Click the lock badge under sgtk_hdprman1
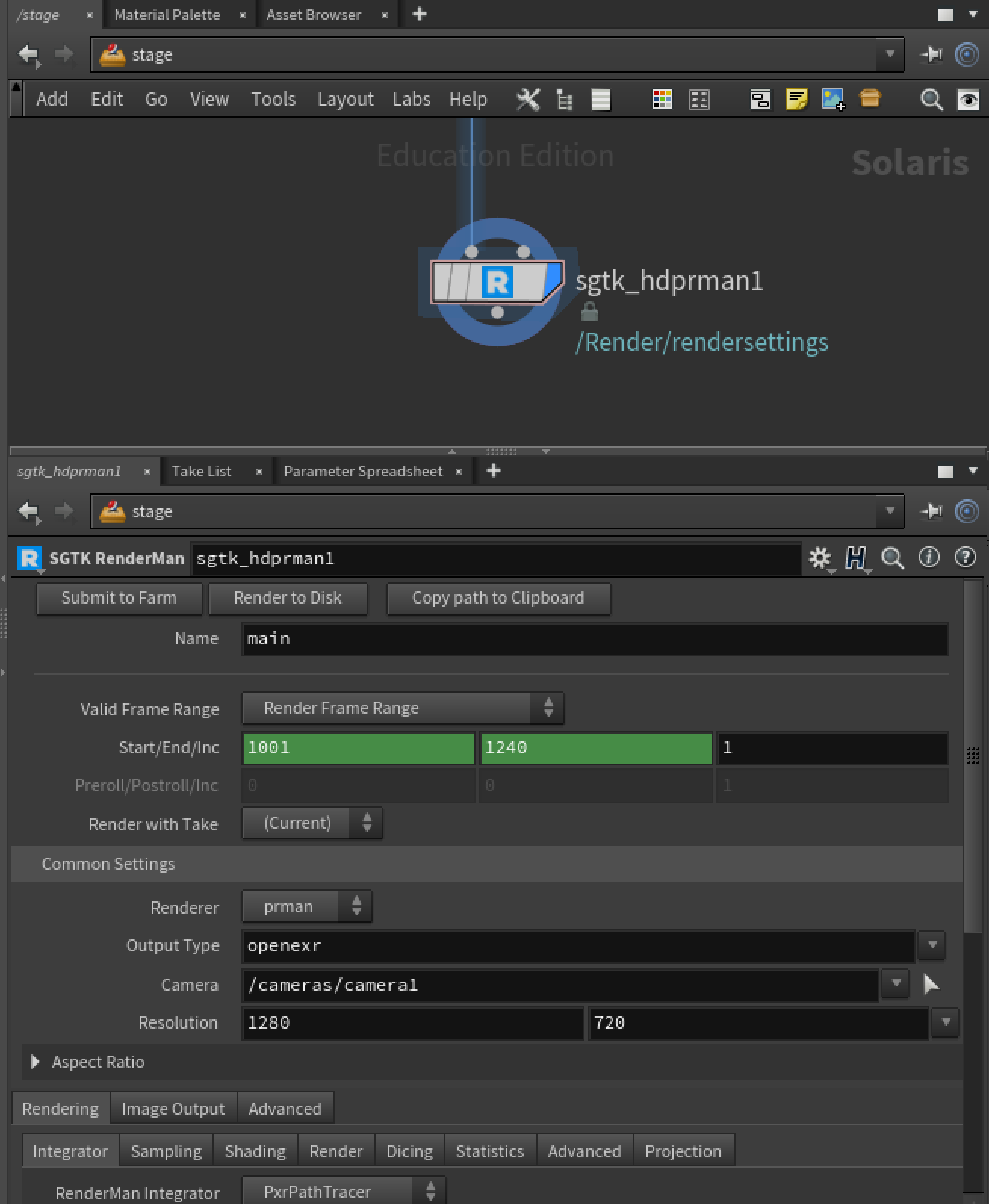This screenshot has height=1204, width=989. tap(590, 311)
